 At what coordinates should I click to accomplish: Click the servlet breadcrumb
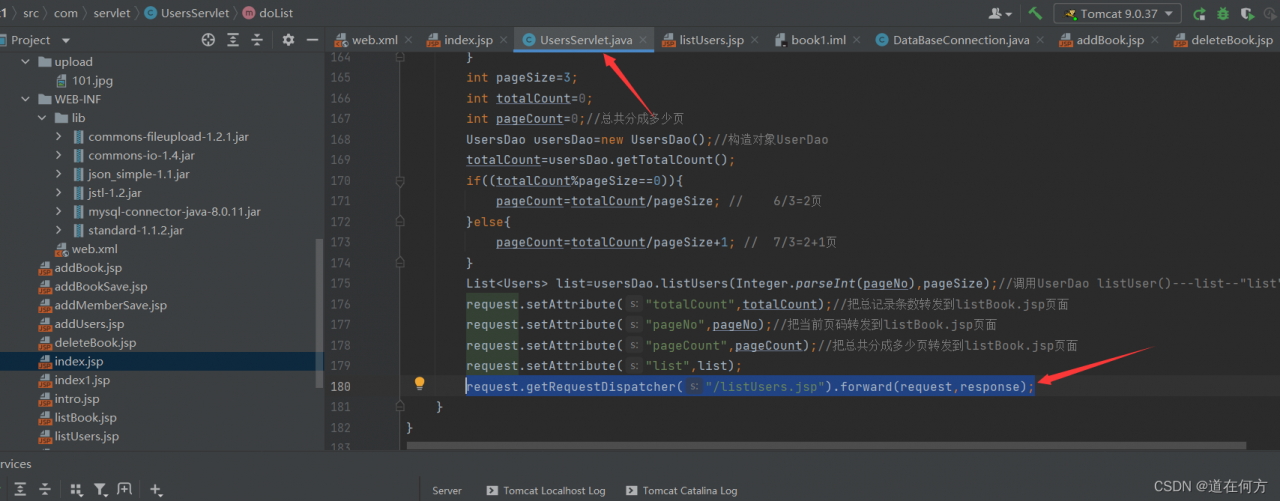[x=111, y=14]
